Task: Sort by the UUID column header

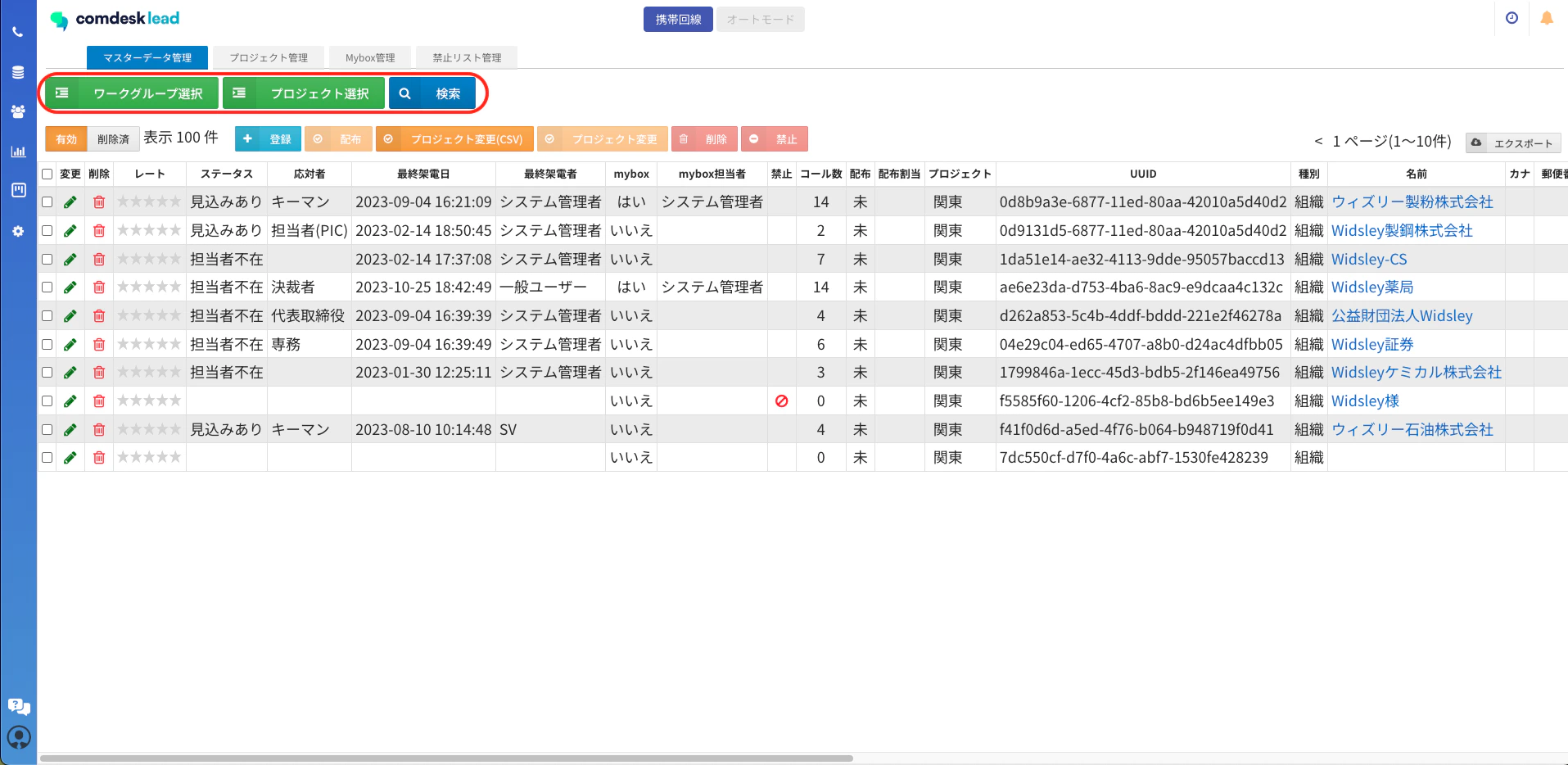Action: 1143,174
